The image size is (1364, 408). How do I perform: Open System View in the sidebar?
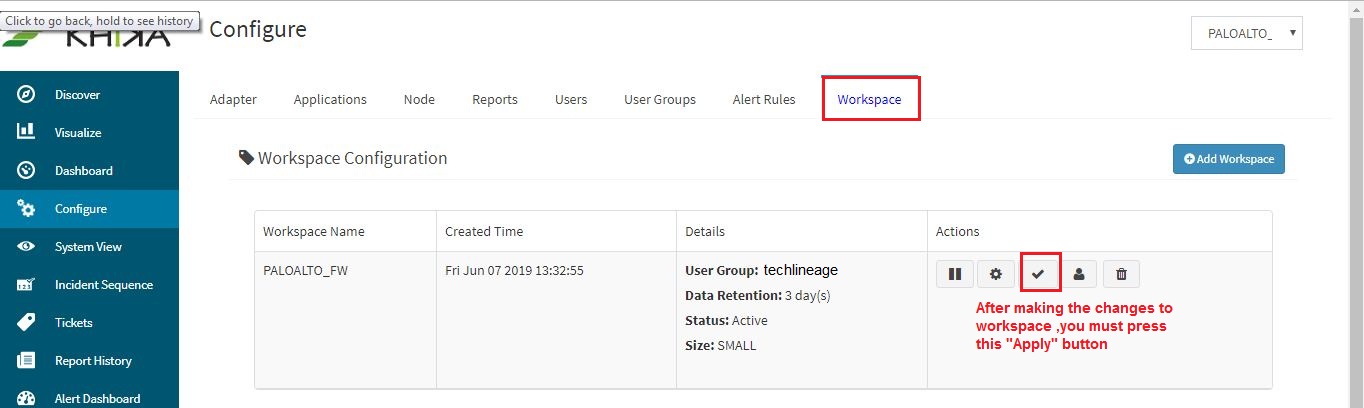pyautogui.click(x=89, y=247)
